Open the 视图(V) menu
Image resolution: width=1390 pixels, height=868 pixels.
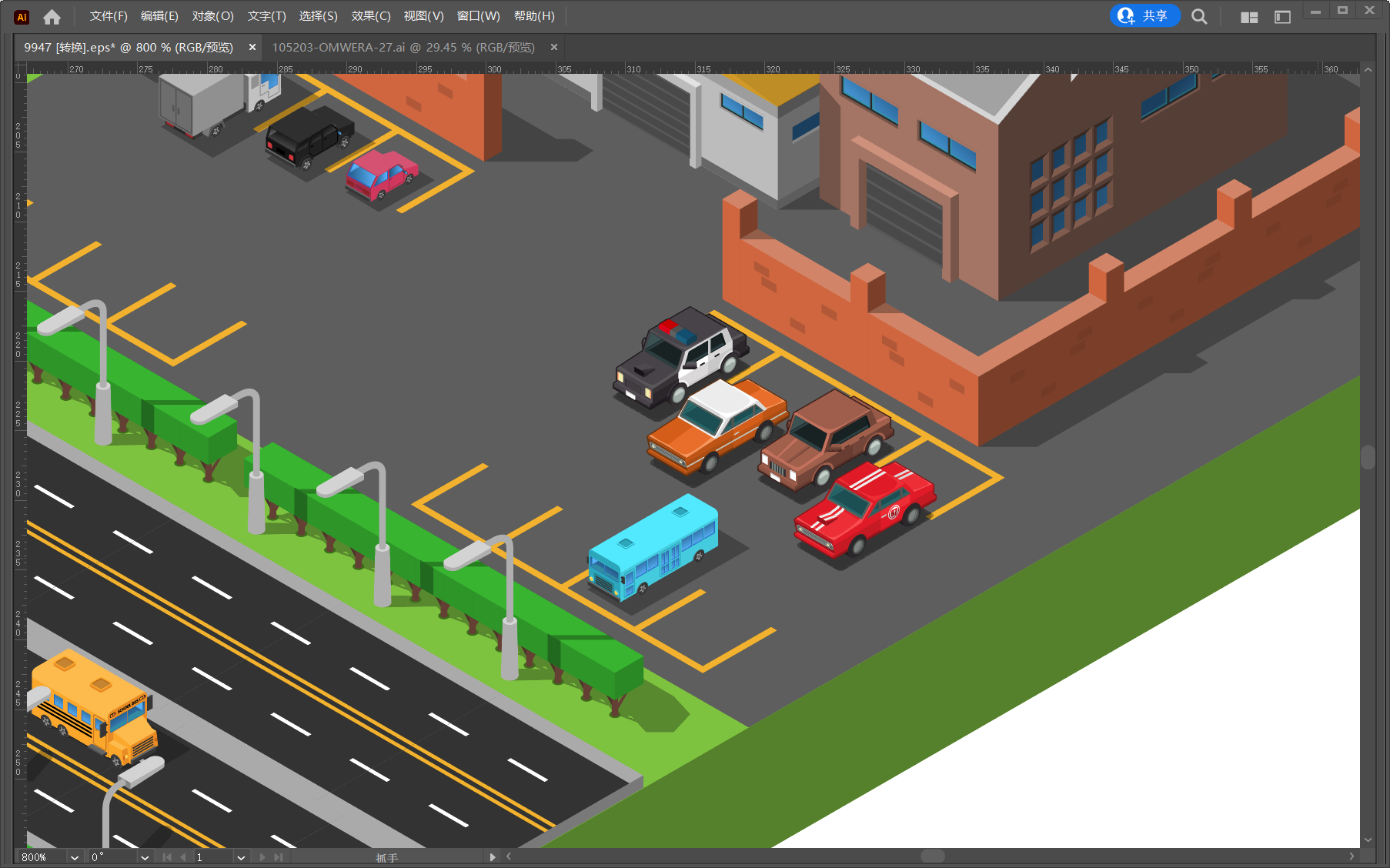(423, 16)
